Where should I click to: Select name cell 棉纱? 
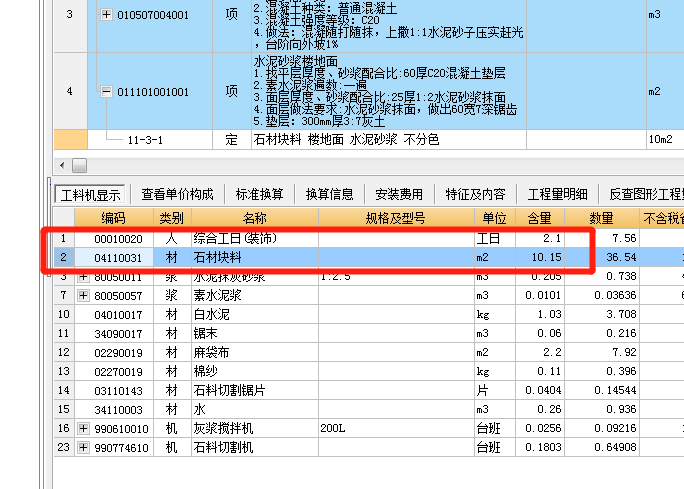[x=255, y=371]
